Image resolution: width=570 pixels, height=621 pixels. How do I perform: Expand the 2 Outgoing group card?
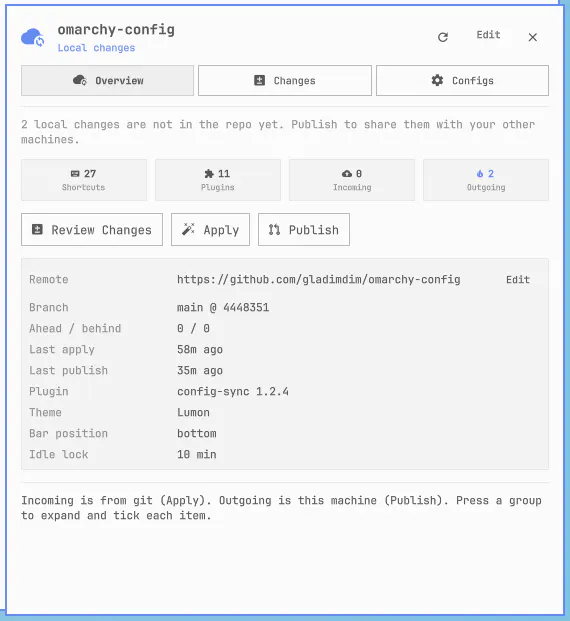click(x=486, y=180)
